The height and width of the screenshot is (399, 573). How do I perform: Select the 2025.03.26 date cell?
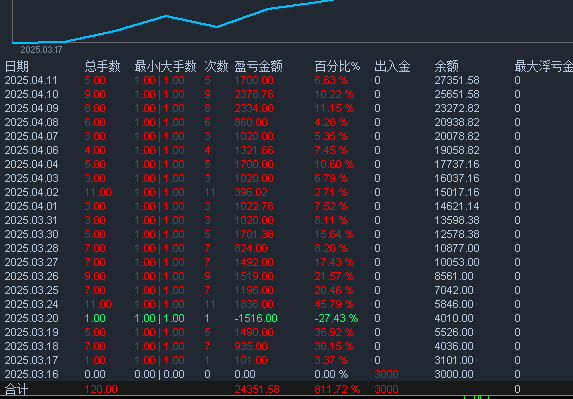pyautogui.click(x=31, y=276)
